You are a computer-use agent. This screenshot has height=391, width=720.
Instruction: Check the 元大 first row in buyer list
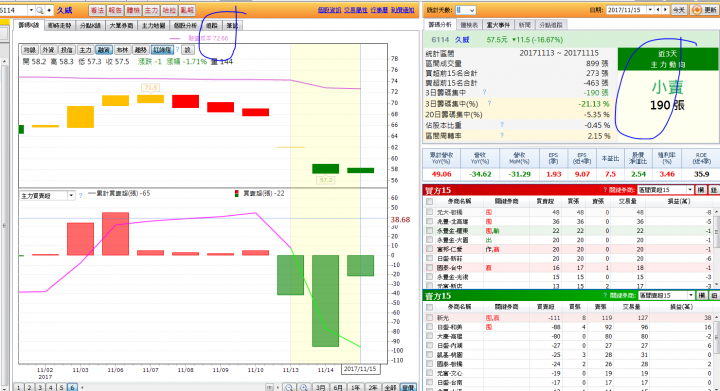[429, 212]
